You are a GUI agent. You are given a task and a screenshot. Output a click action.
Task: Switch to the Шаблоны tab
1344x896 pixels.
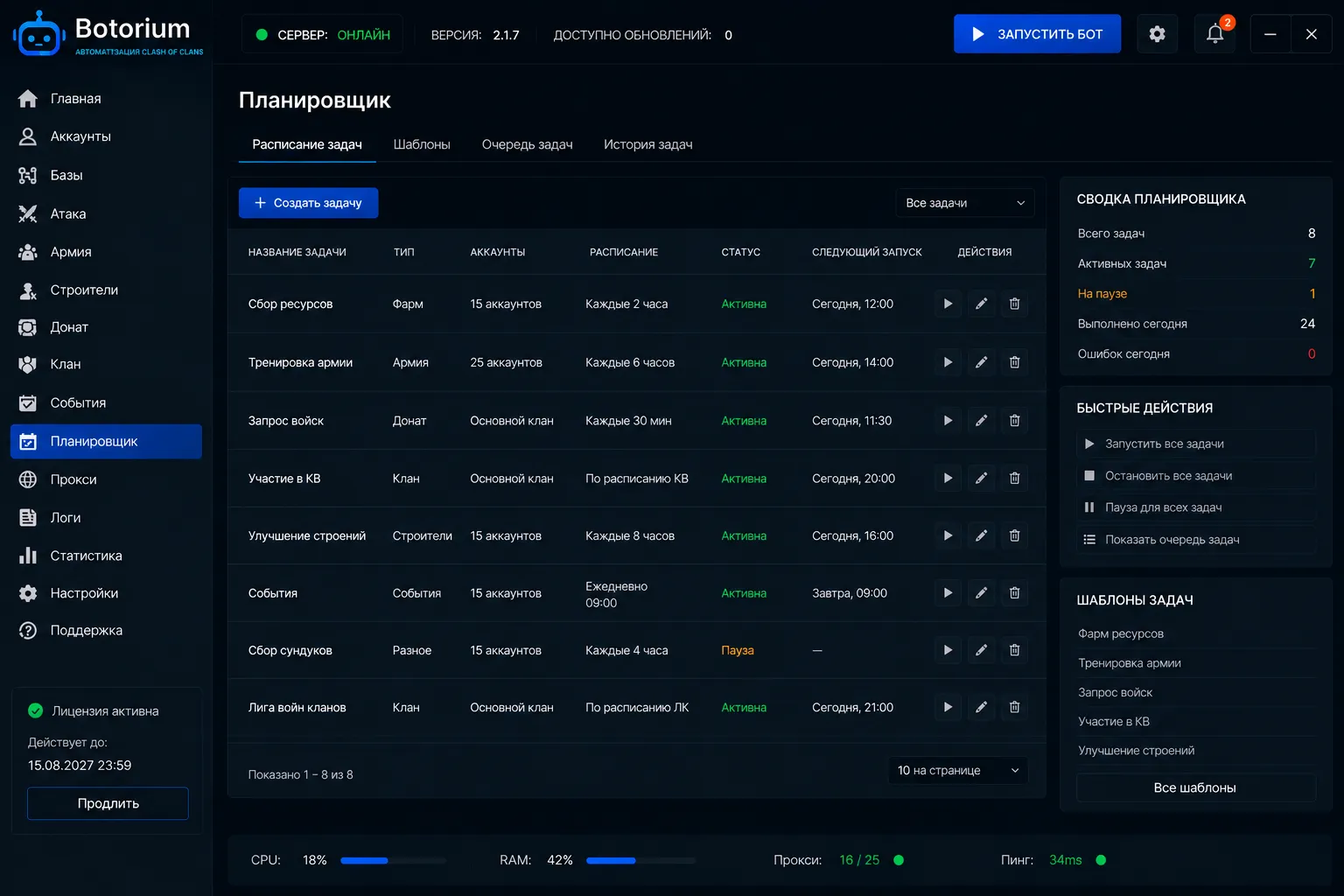[x=422, y=144]
